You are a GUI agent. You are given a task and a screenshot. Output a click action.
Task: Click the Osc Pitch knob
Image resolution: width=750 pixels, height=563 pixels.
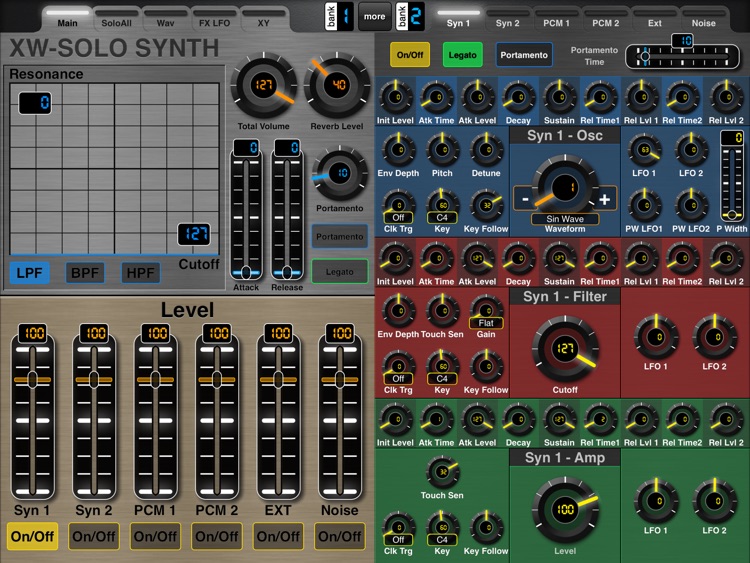[x=442, y=150]
